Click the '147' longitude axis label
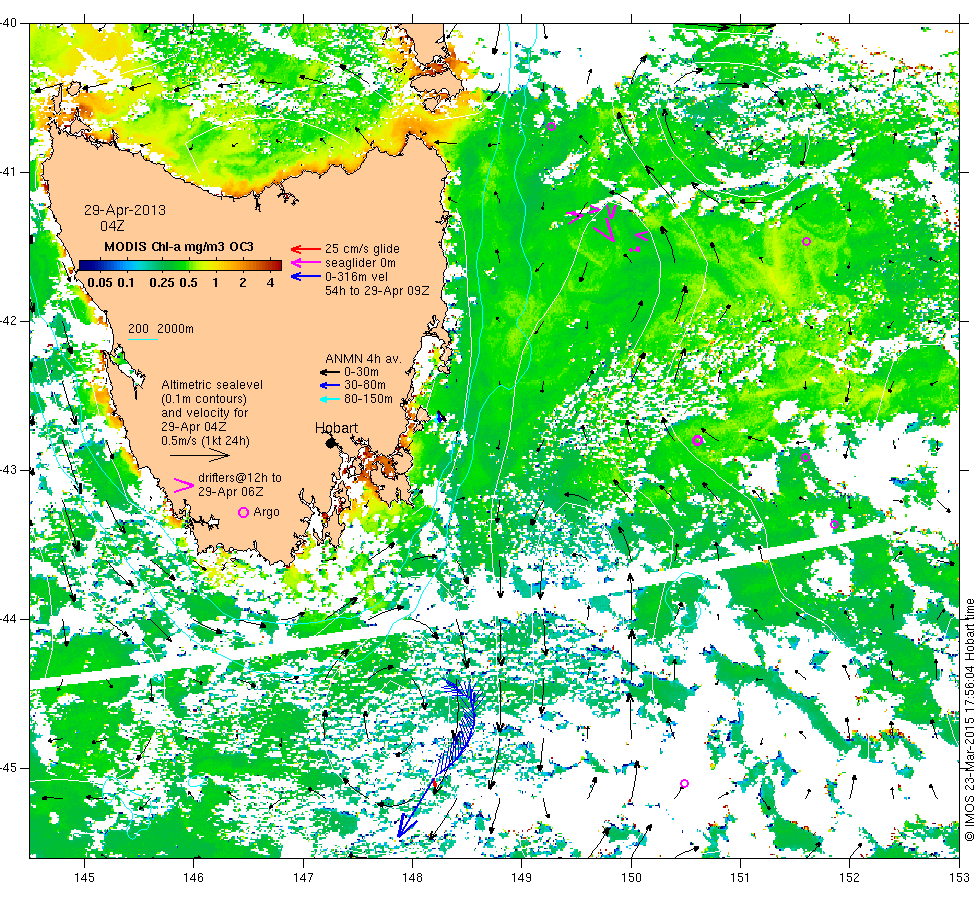 303,878
